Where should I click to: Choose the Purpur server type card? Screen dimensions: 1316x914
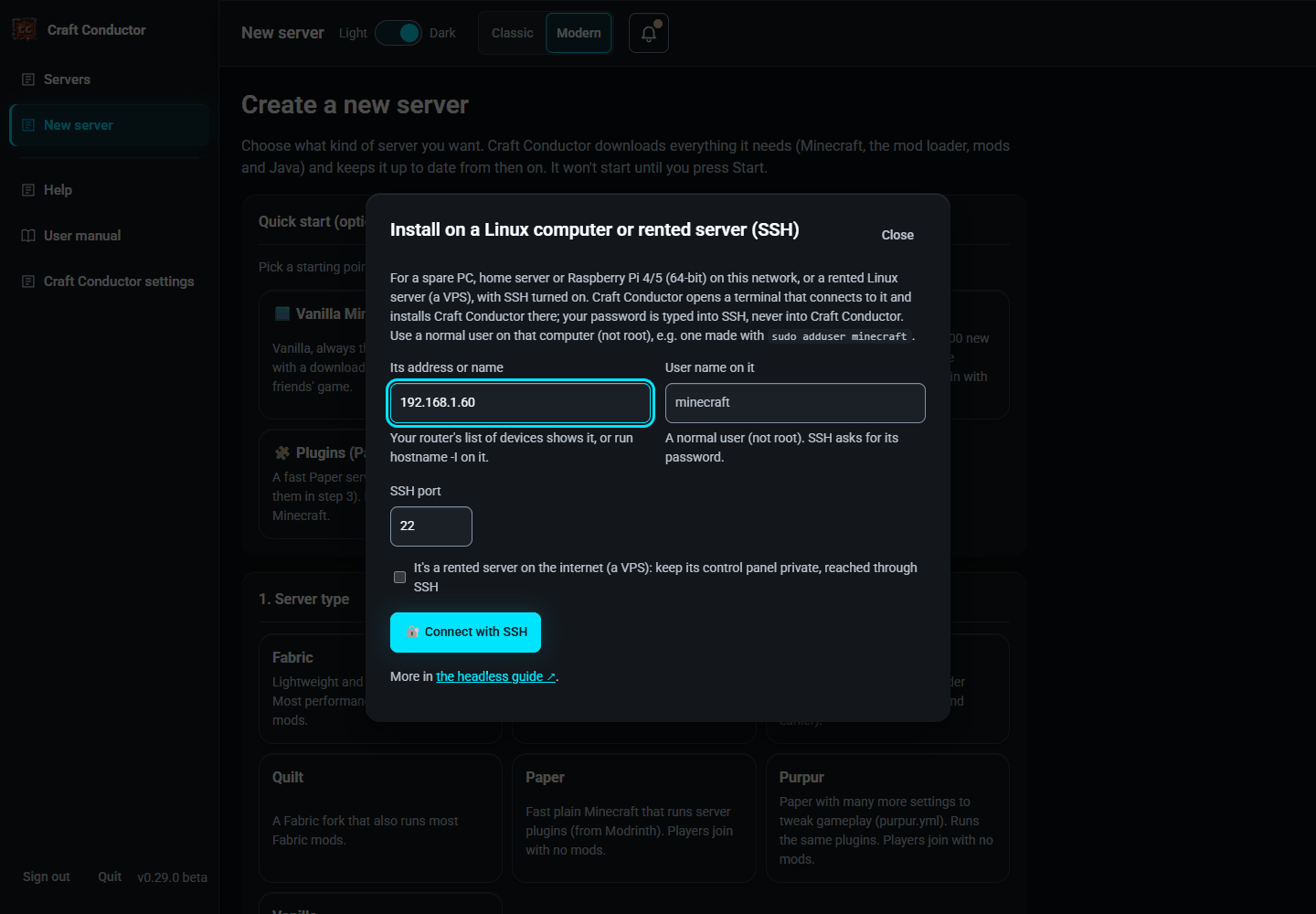(x=887, y=818)
